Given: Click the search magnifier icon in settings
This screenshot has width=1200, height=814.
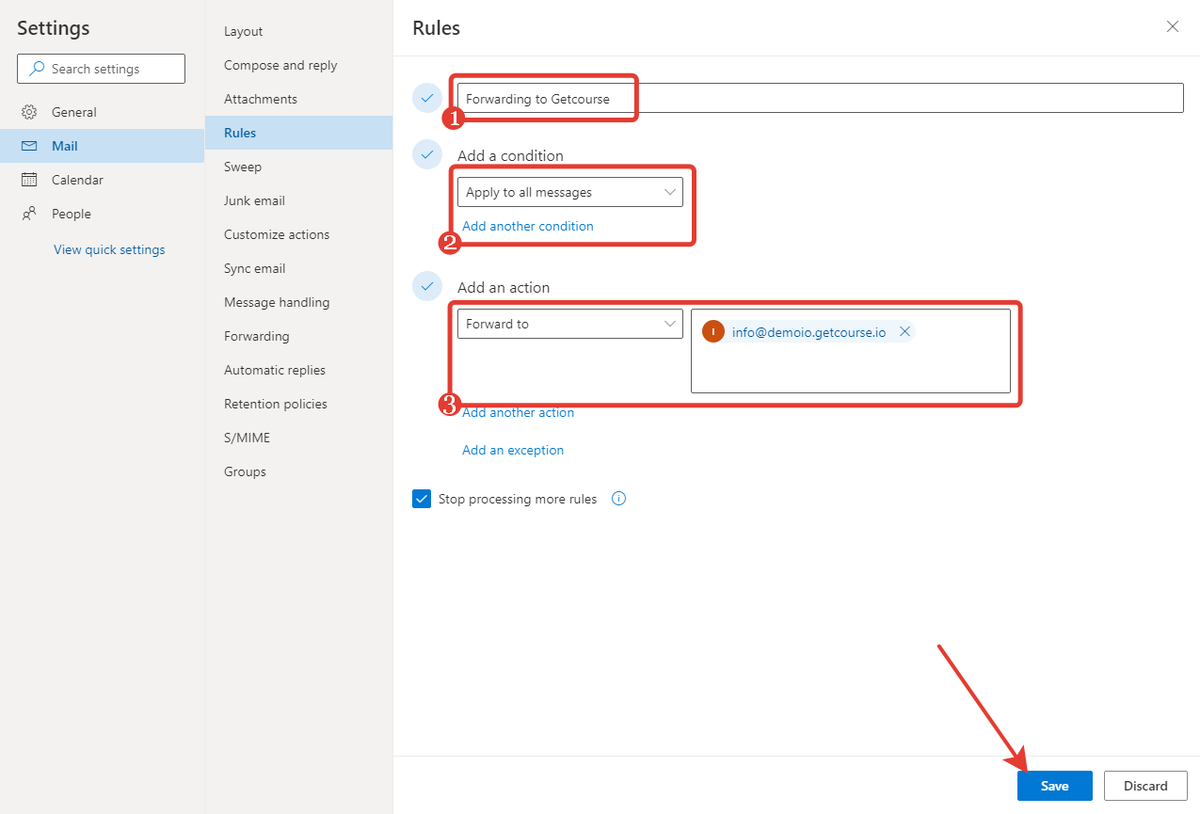Looking at the screenshot, I should click(37, 69).
